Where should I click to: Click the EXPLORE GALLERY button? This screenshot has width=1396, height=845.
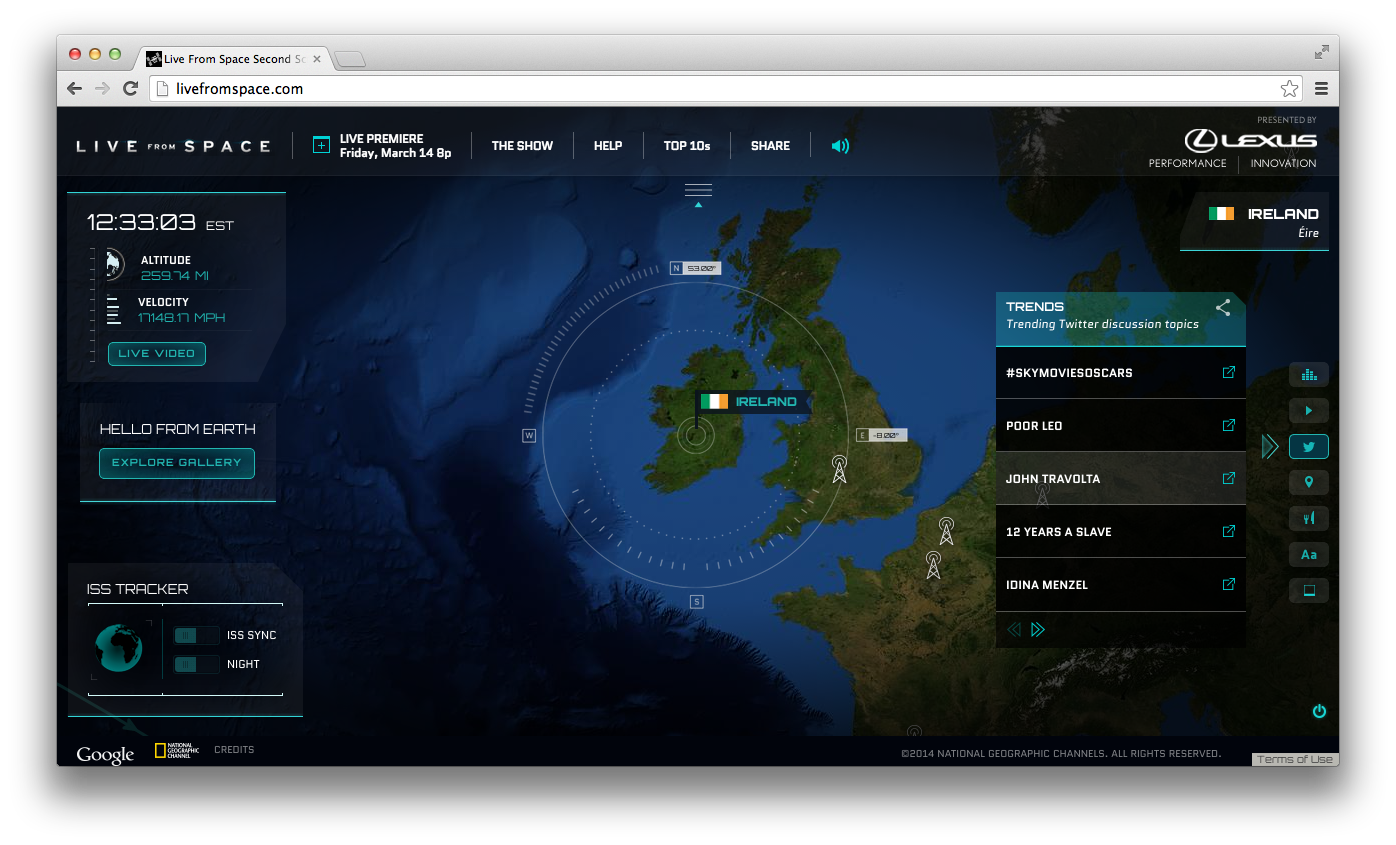(x=177, y=463)
